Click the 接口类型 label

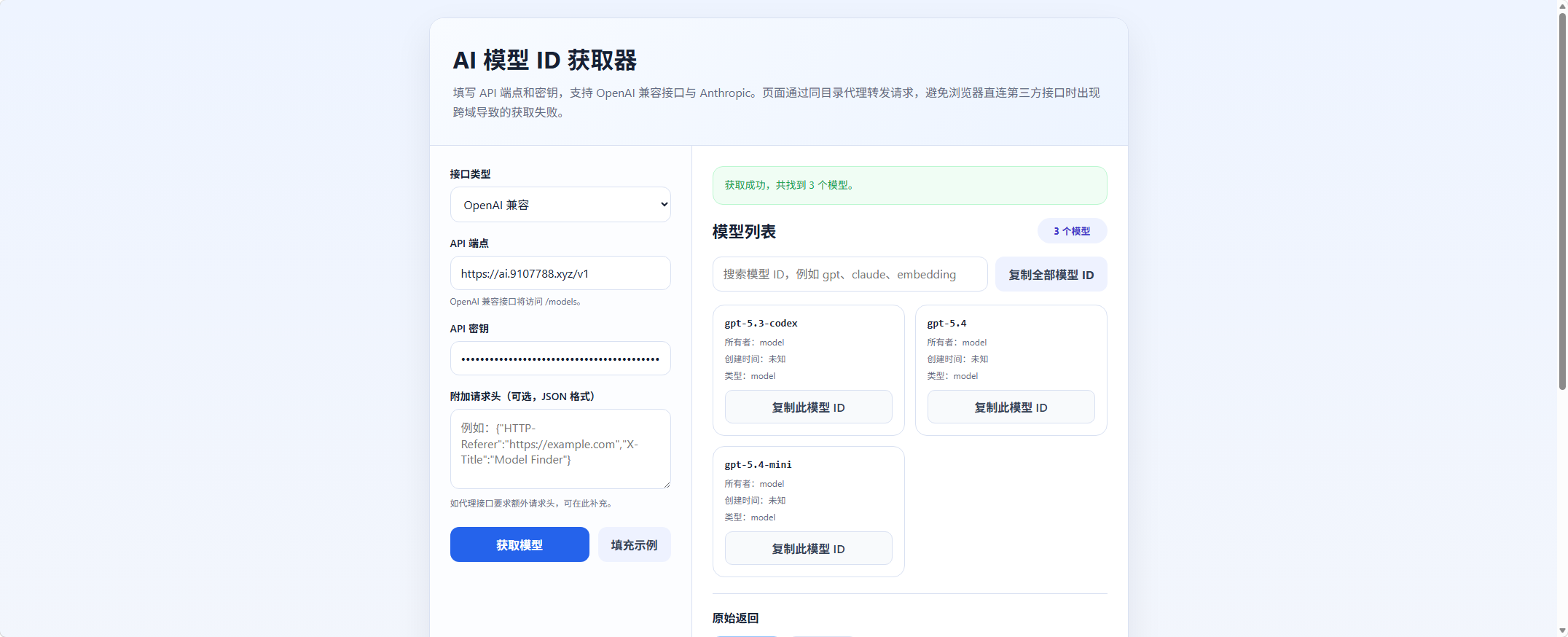click(x=470, y=174)
